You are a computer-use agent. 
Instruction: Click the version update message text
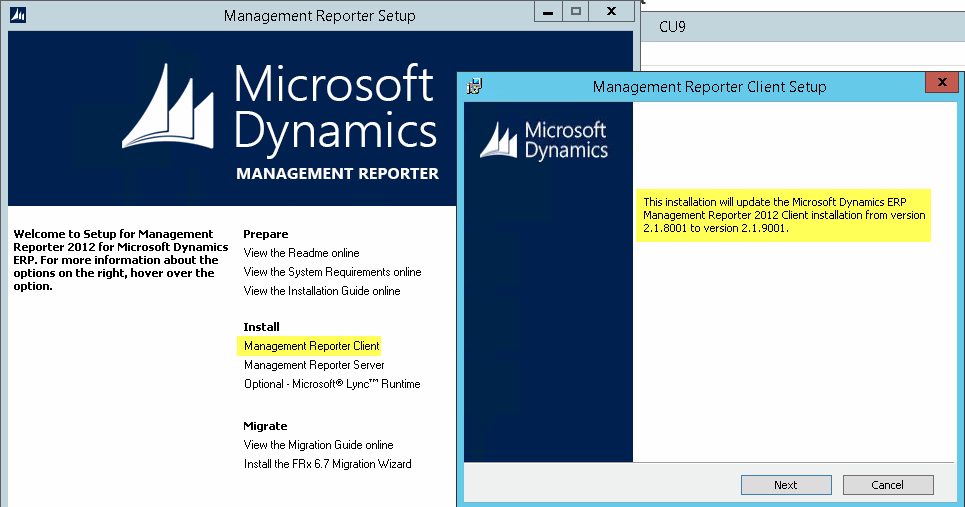pos(783,215)
